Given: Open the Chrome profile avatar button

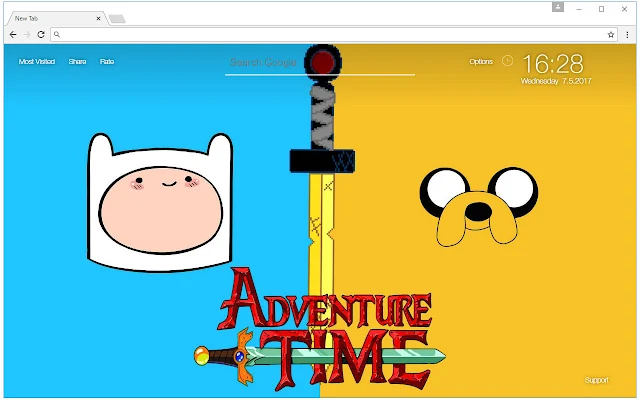Looking at the screenshot, I should click(x=558, y=7).
